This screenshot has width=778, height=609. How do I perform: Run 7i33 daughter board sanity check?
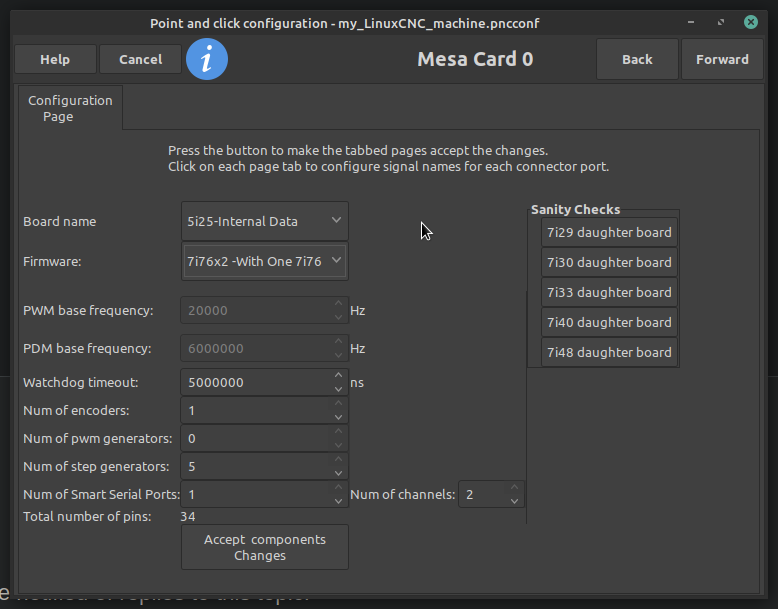coord(609,292)
